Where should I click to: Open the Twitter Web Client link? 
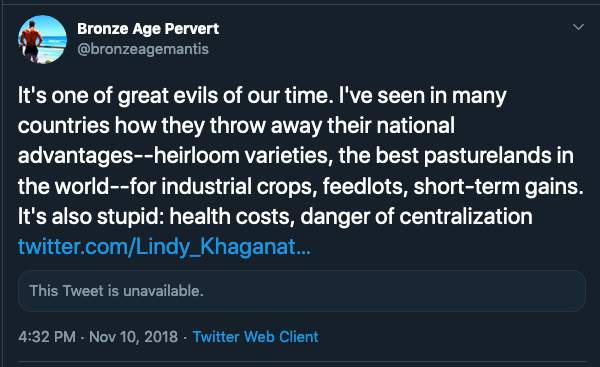click(255, 337)
